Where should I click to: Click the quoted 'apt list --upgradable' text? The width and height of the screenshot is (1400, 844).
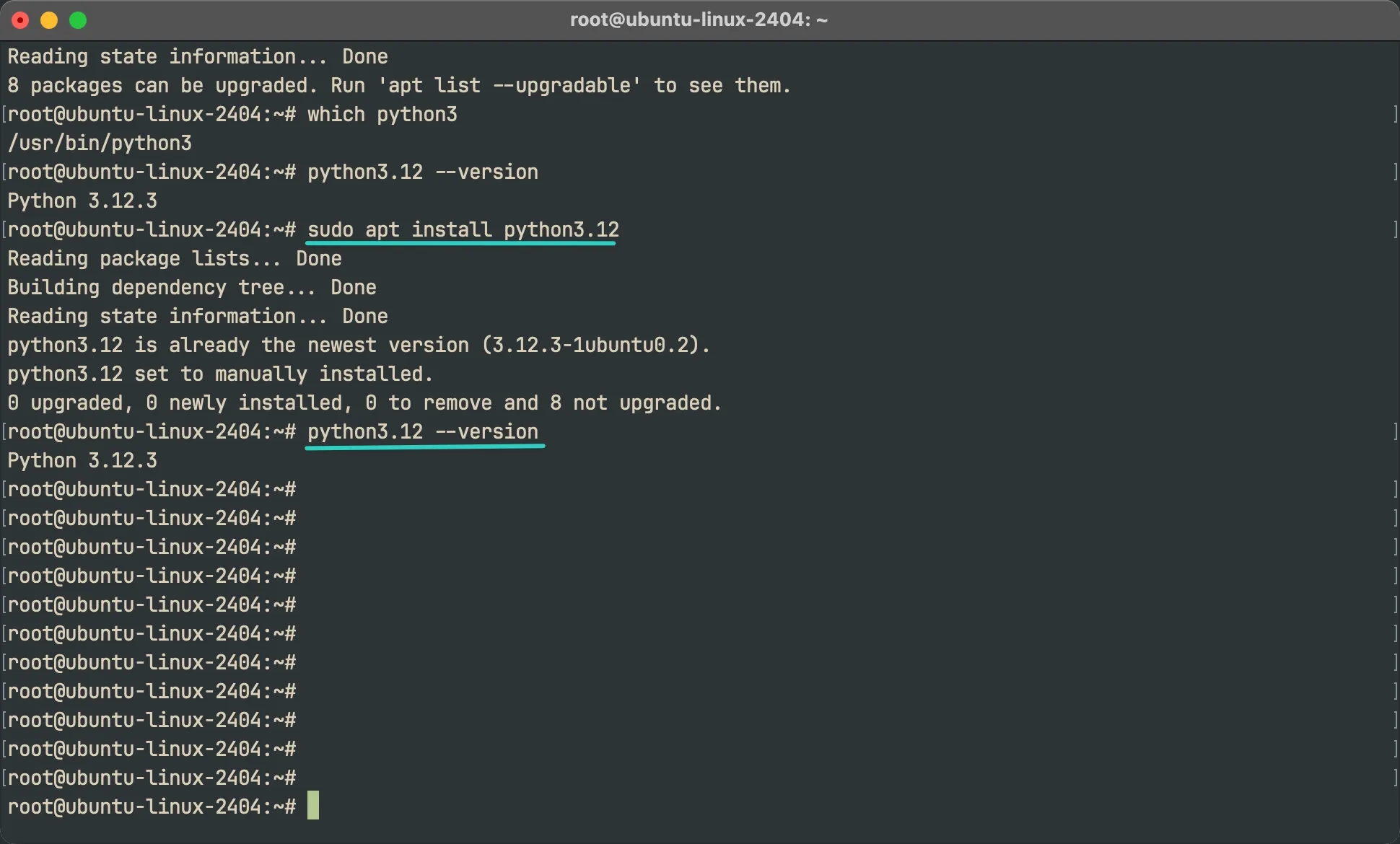tap(509, 85)
